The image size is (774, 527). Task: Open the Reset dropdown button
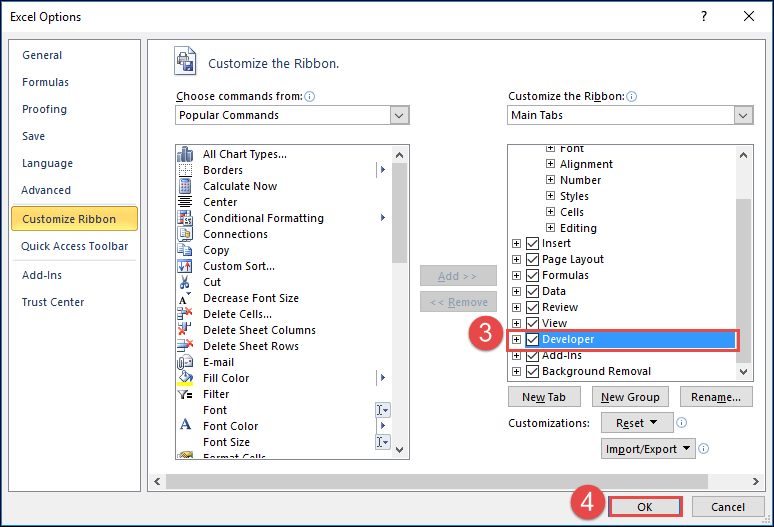637,423
